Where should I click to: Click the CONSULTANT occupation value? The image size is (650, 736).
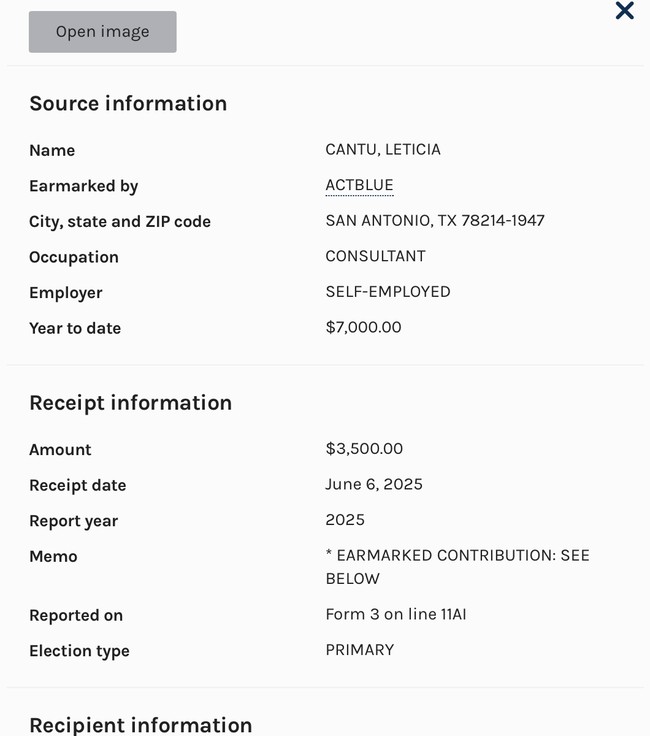click(375, 256)
